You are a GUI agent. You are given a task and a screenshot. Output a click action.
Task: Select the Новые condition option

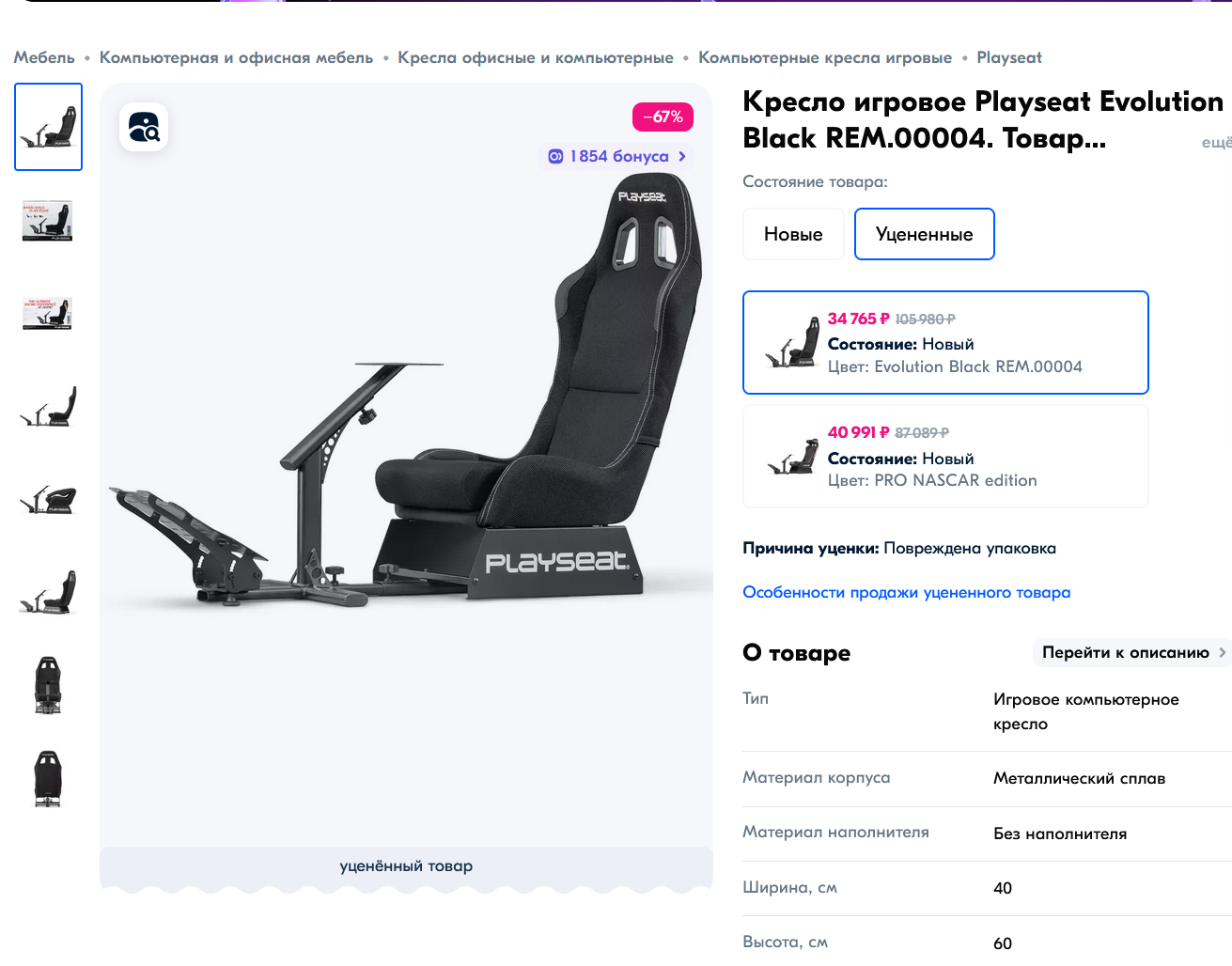(x=793, y=234)
